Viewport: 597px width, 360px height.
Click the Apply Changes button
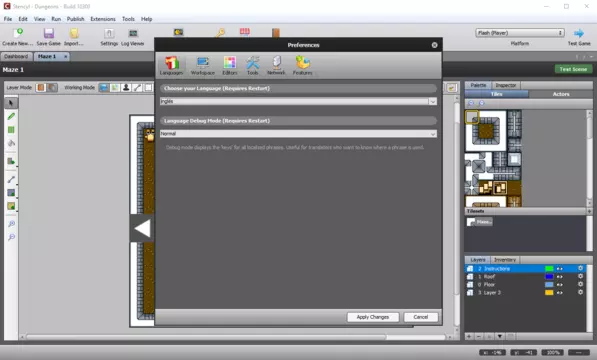point(373,317)
